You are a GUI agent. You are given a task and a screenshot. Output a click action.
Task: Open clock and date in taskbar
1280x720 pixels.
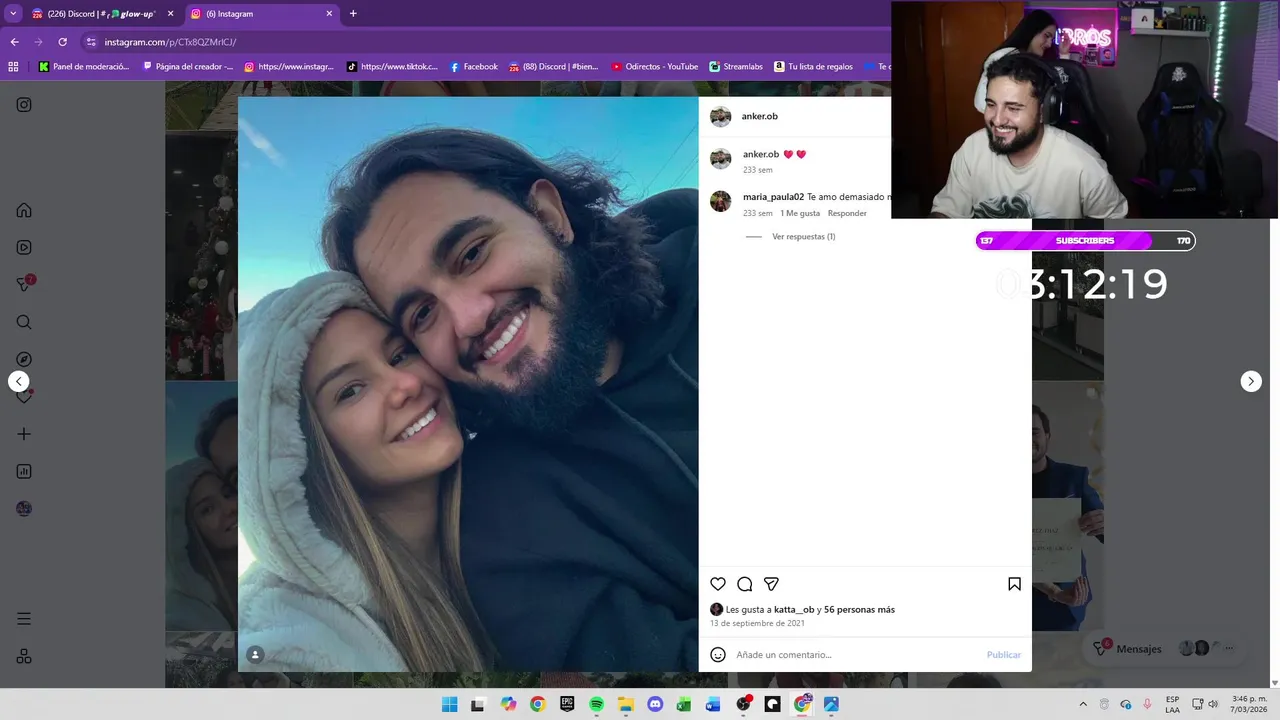point(1249,704)
